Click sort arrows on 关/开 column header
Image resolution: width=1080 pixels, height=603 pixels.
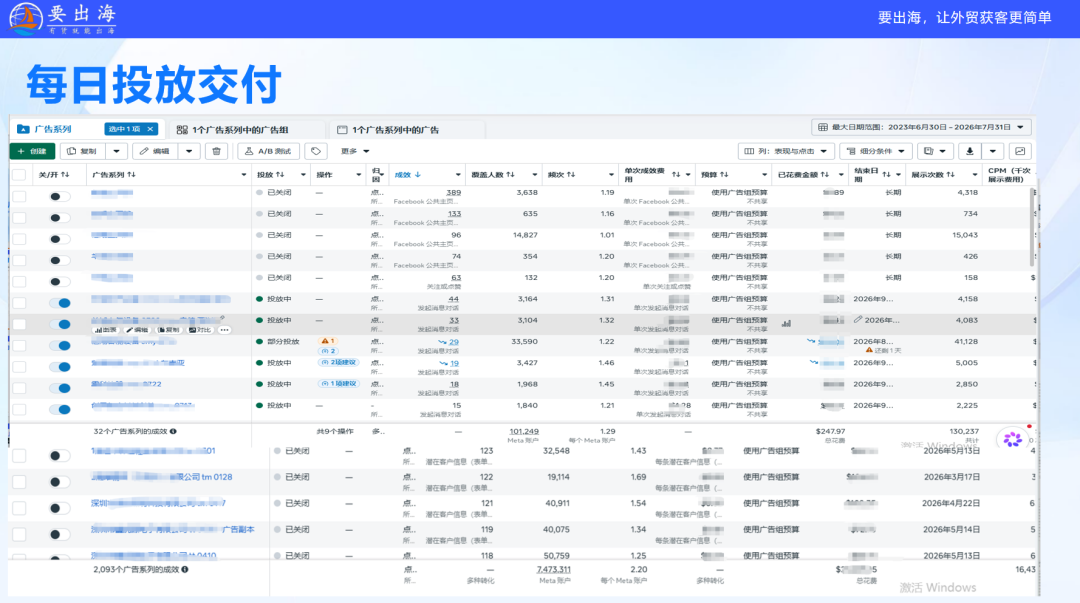(65, 175)
